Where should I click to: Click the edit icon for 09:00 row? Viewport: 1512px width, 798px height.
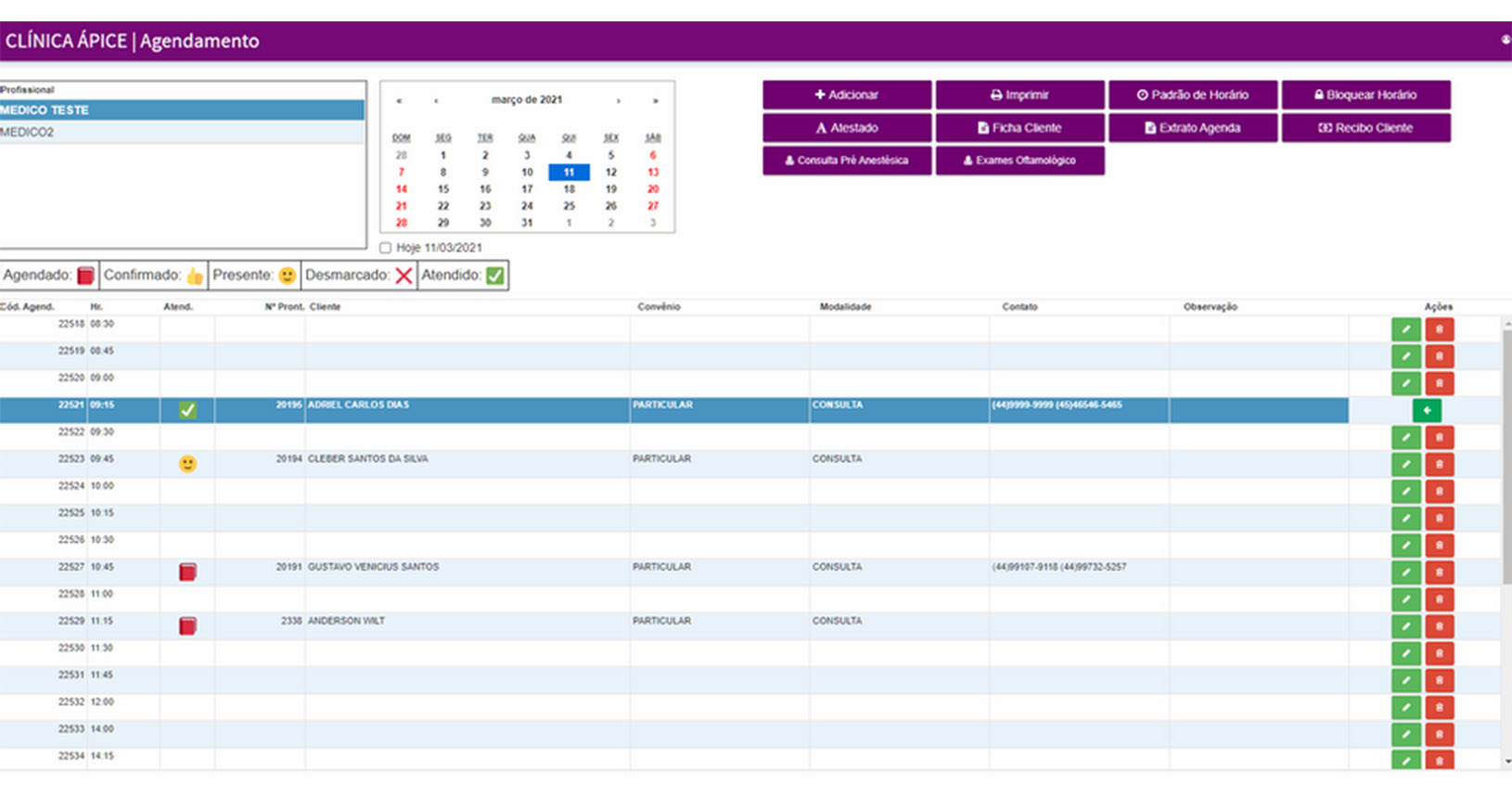point(1405,383)
